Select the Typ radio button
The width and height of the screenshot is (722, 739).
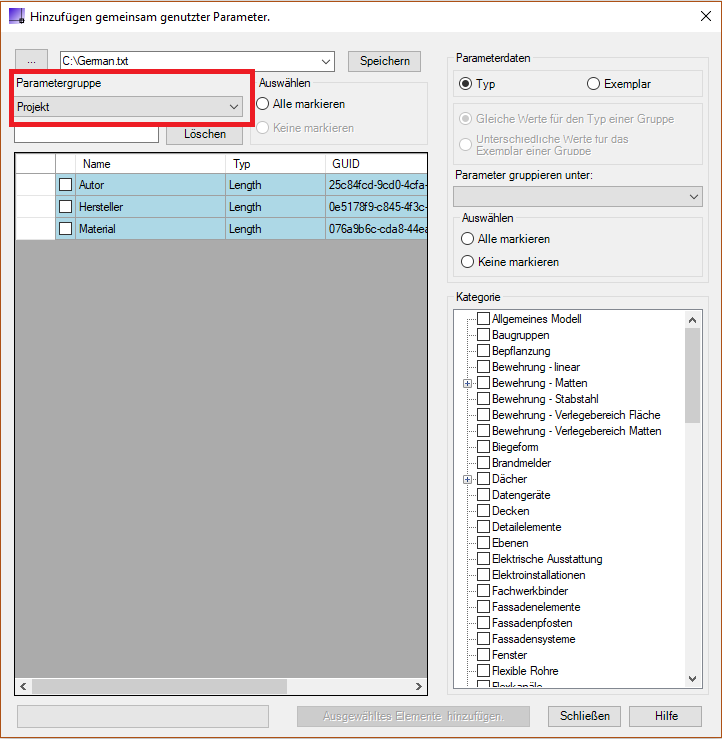pos(466,84)
